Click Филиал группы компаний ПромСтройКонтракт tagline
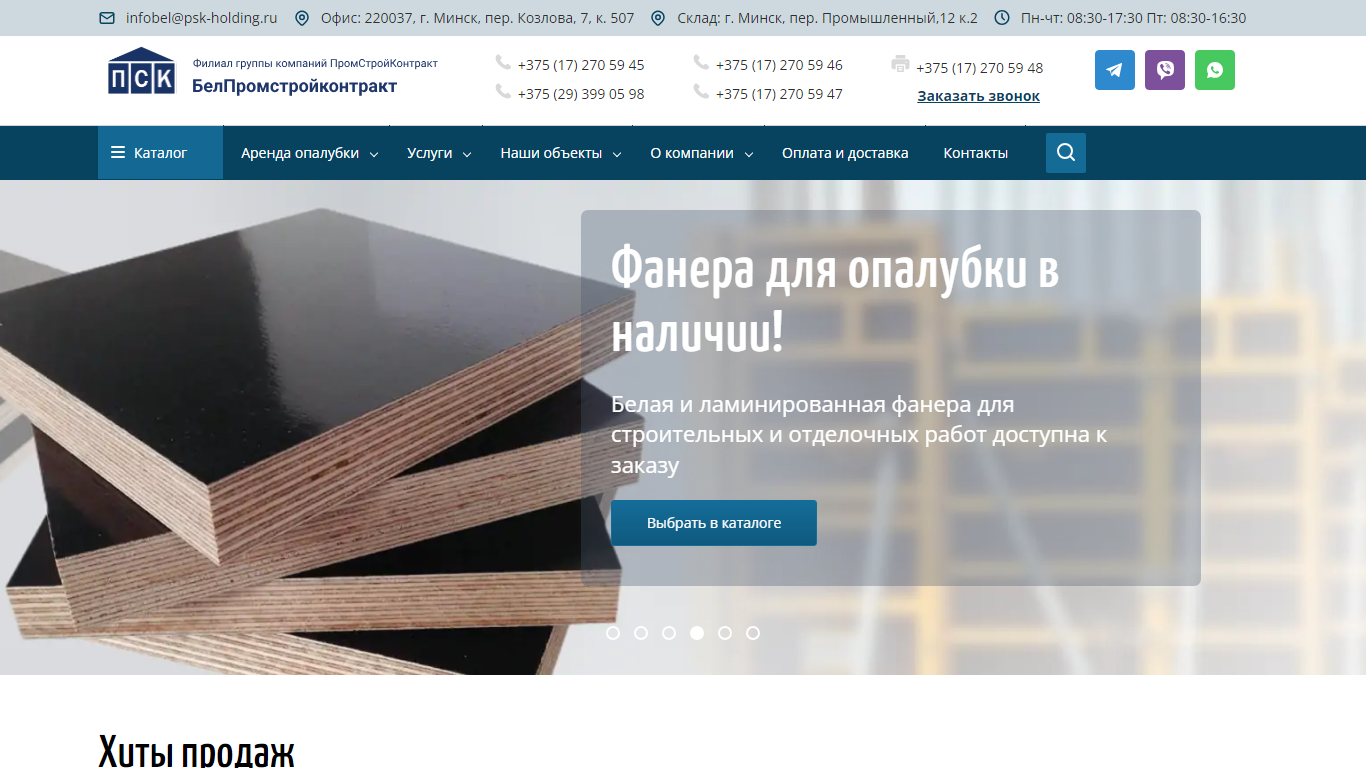1366x768 pixels. [x=315, y=63]
